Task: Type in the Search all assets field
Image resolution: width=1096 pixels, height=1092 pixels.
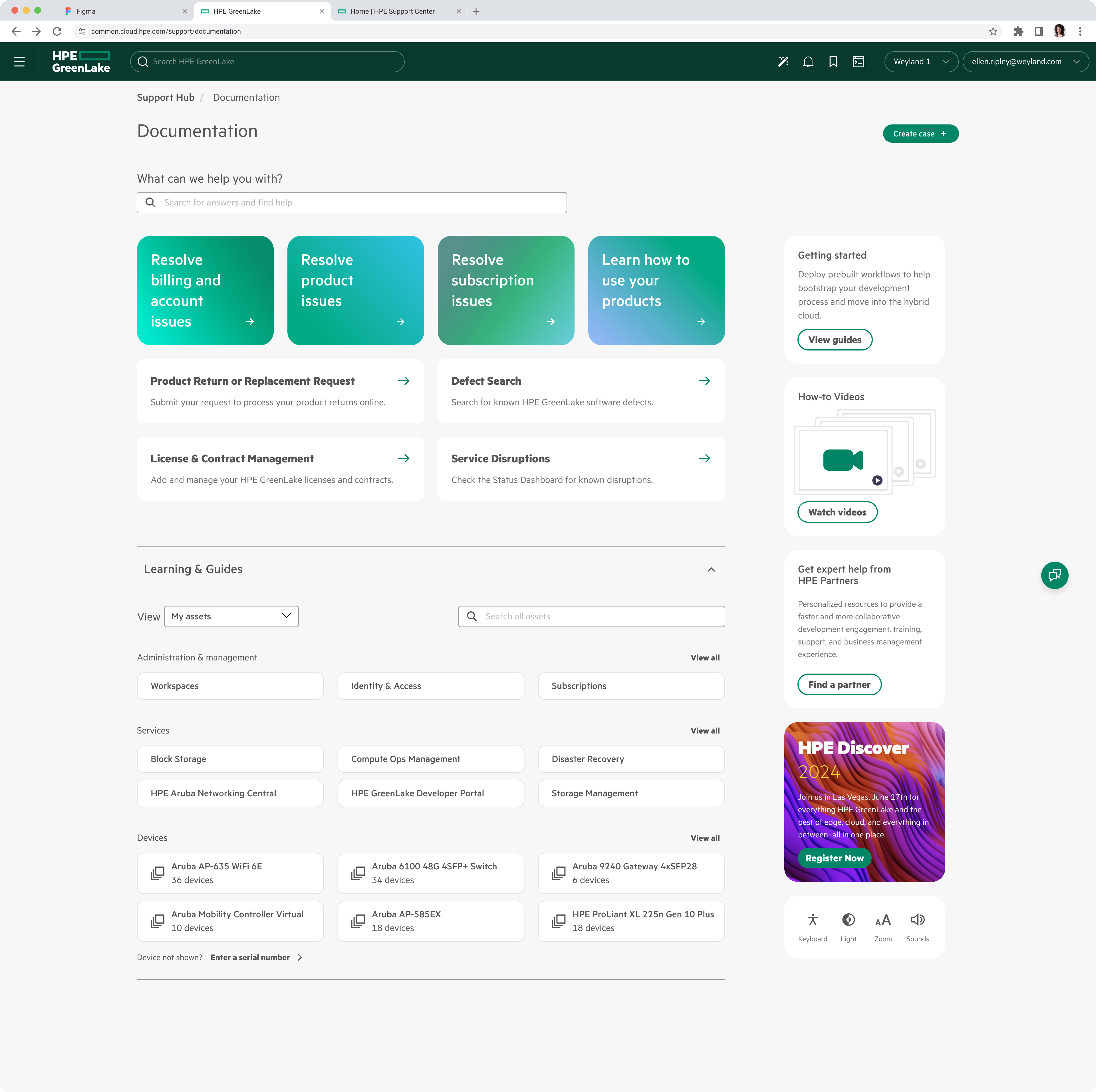Action: point(591,616)
